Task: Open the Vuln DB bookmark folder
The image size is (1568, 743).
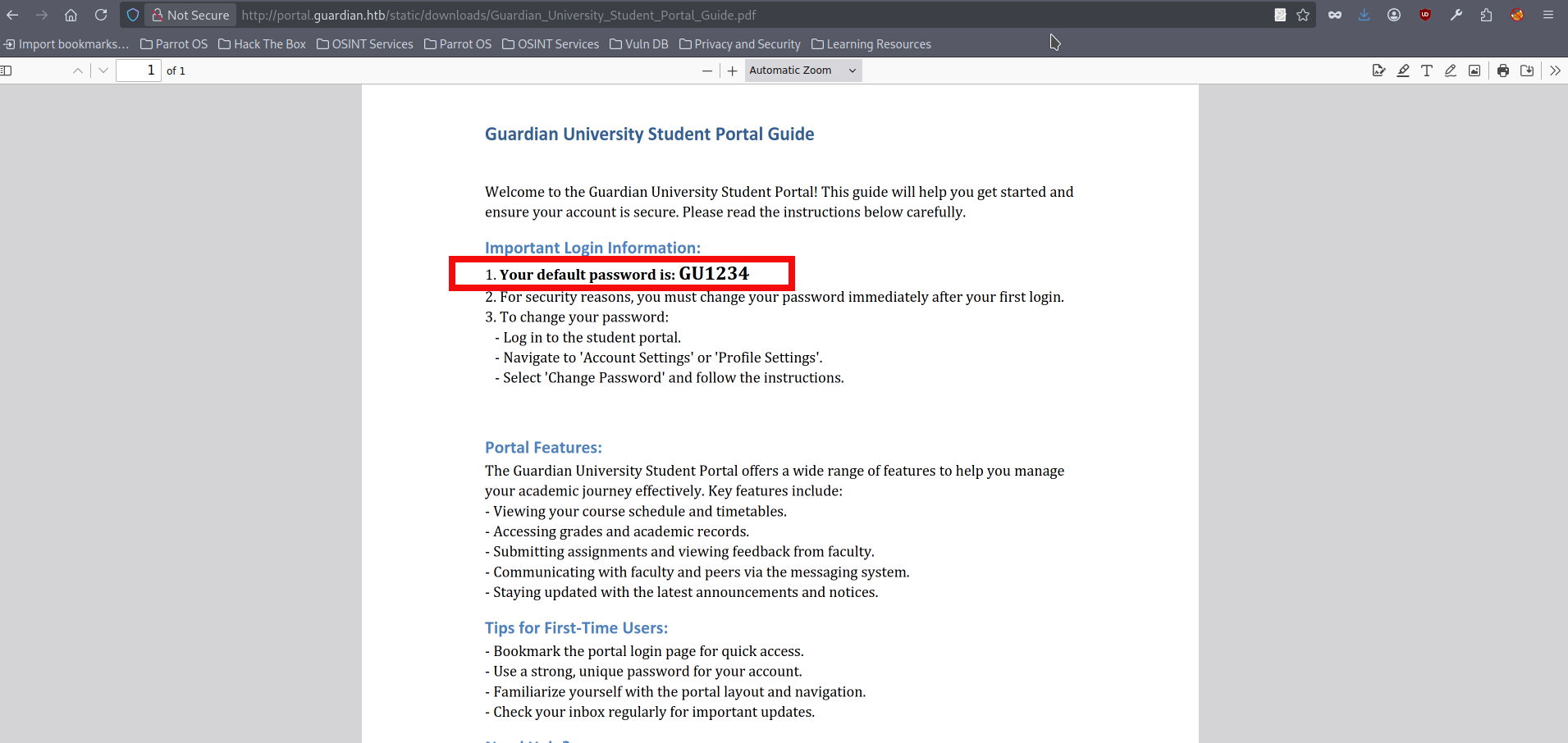Action: [x=638, y=44]
